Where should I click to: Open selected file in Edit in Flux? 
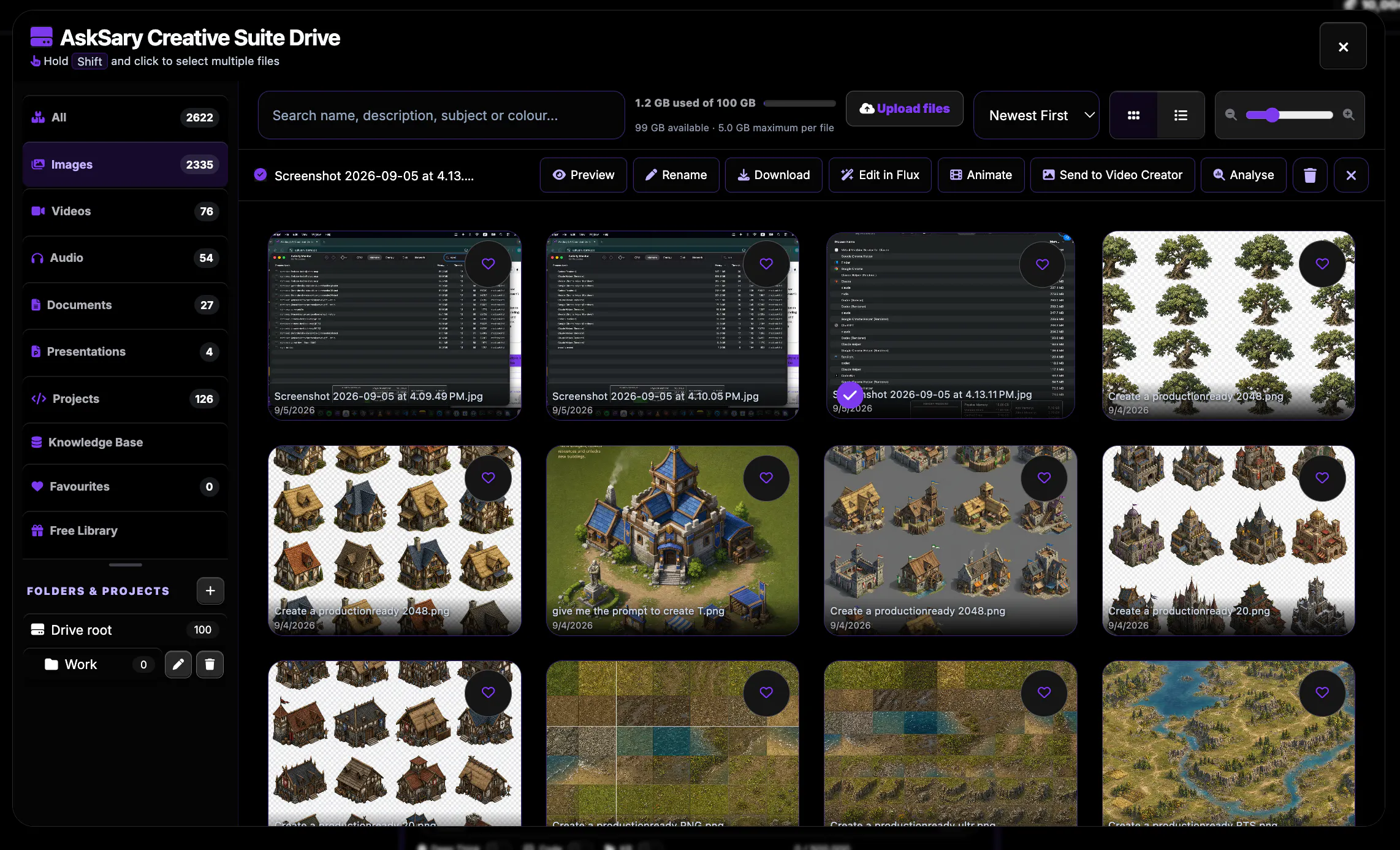[x=880, y=175]
